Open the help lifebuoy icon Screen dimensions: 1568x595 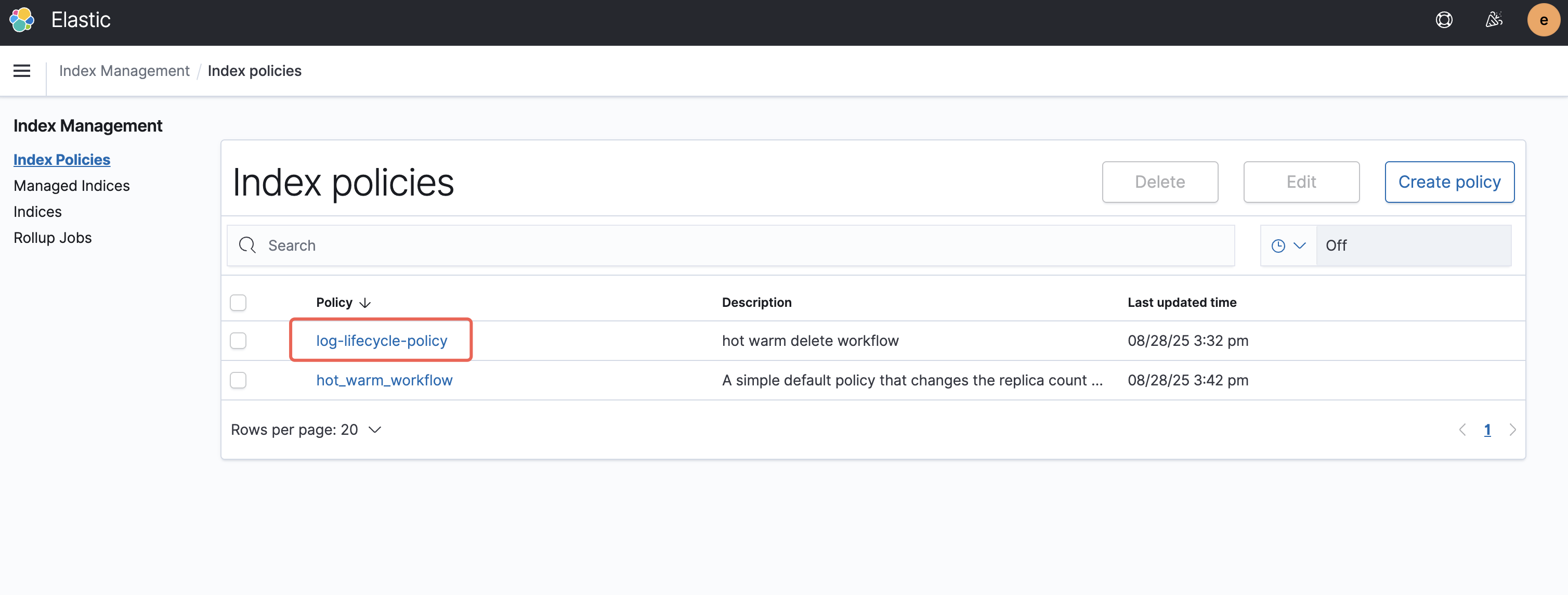(x=1444, y=20)
